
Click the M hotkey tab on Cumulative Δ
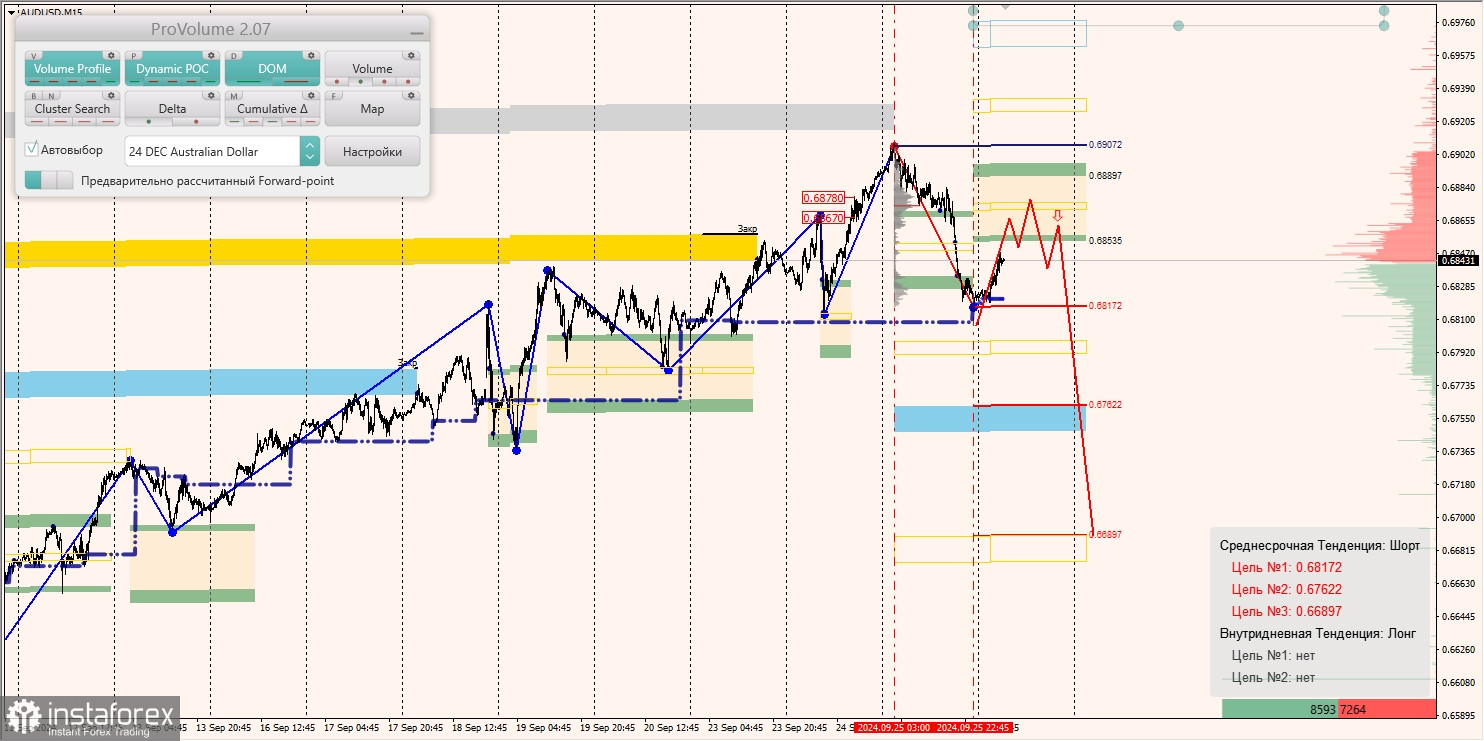tap(234, 96)
